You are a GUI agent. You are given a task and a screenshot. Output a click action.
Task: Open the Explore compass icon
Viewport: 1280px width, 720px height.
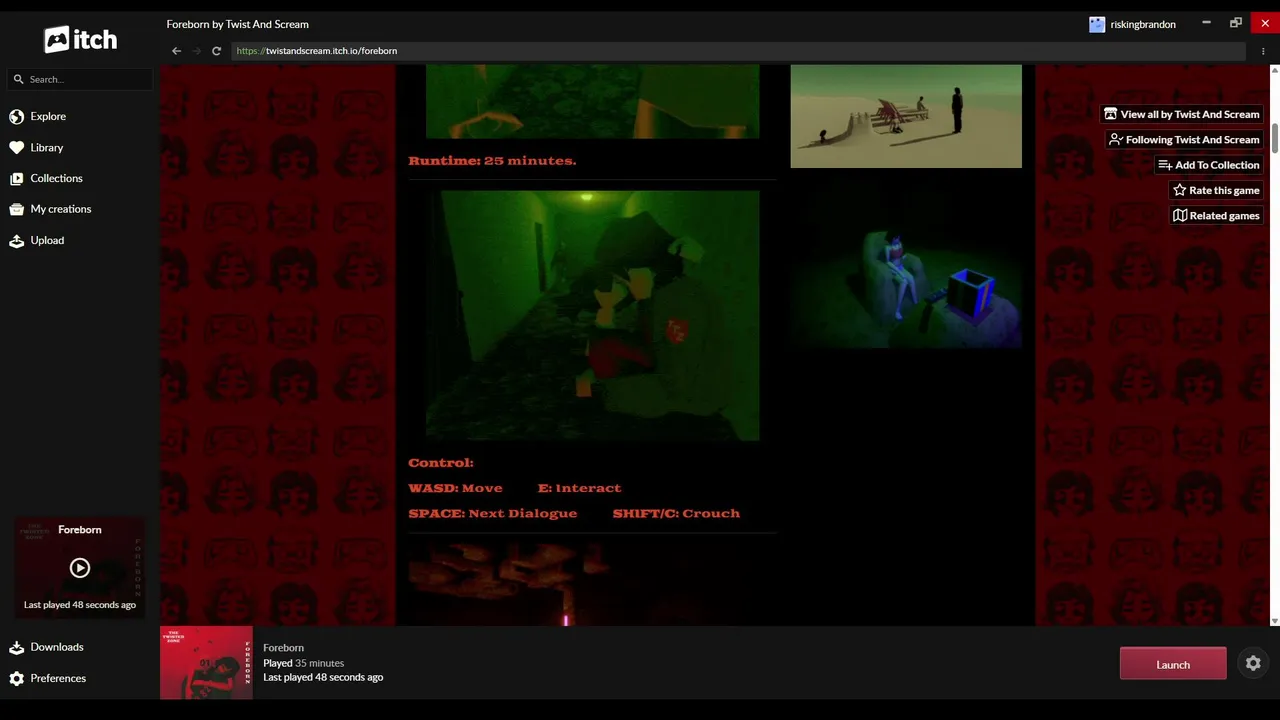tap(17, 116)
